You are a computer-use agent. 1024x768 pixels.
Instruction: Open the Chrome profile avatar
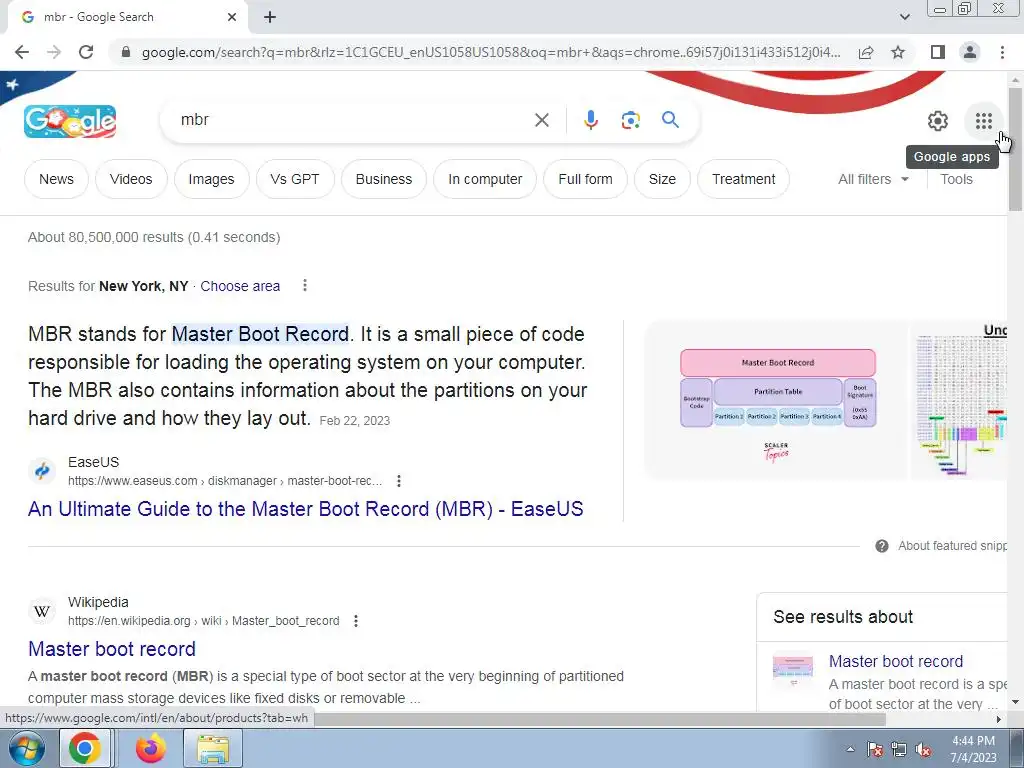coord(970,52)
